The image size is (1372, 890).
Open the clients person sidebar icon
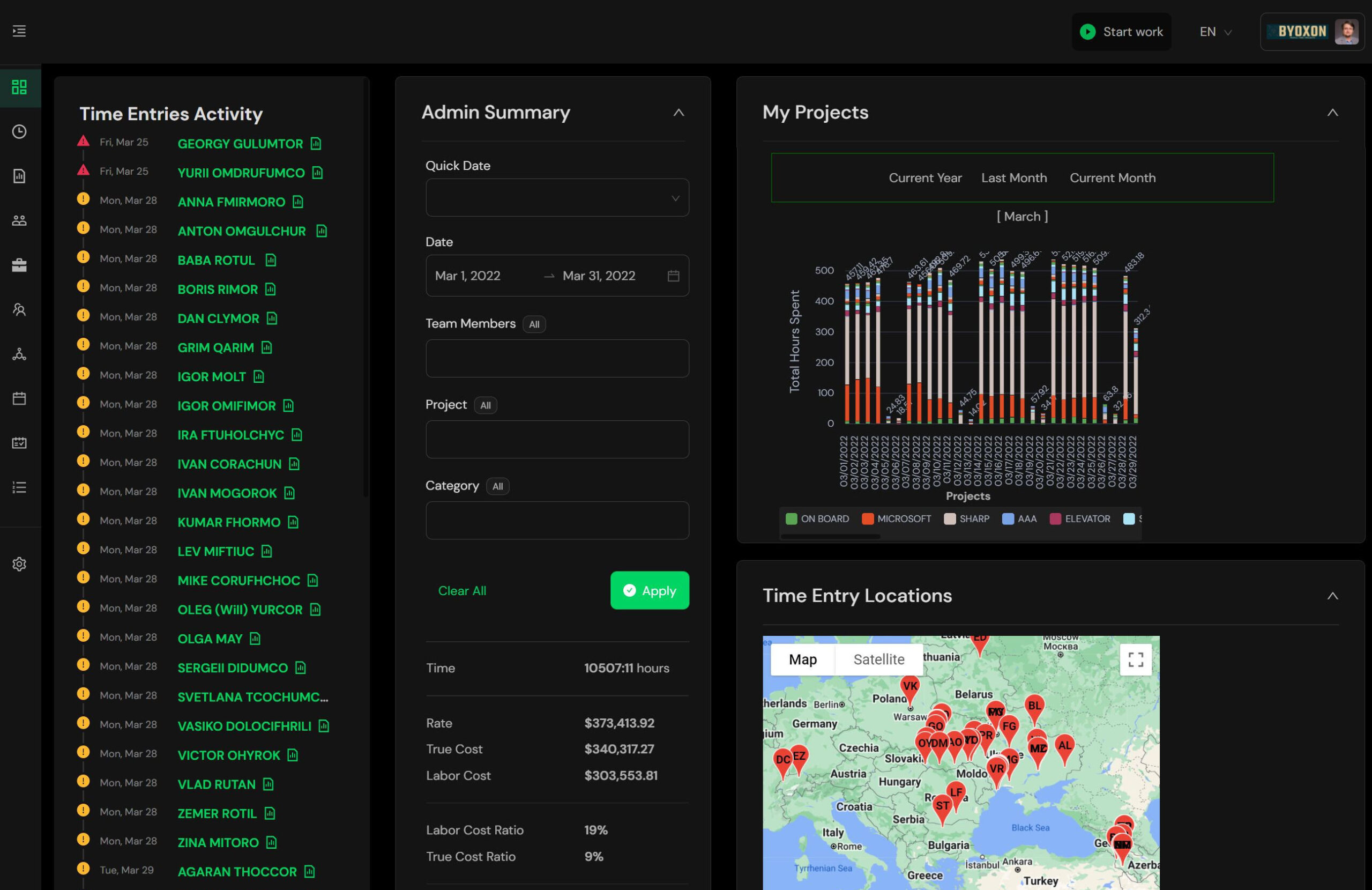coord(19,310)
